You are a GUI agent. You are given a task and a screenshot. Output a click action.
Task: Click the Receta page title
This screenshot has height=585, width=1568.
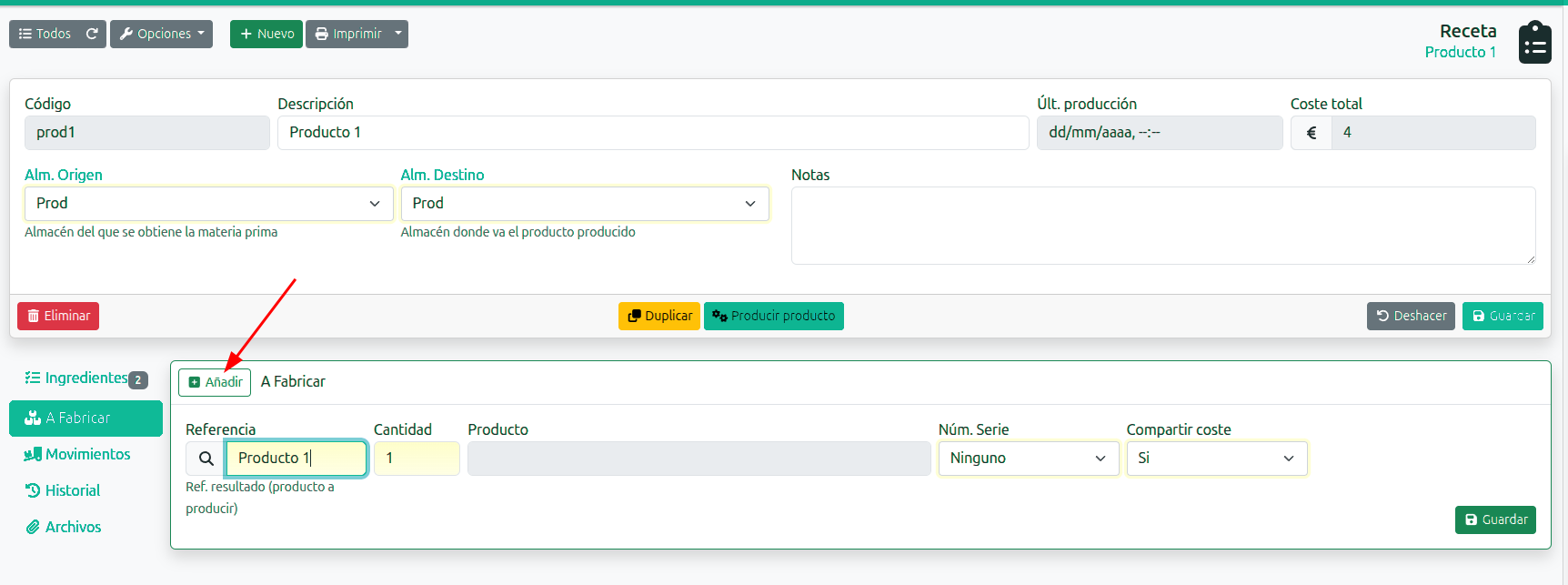(1468, 31)
